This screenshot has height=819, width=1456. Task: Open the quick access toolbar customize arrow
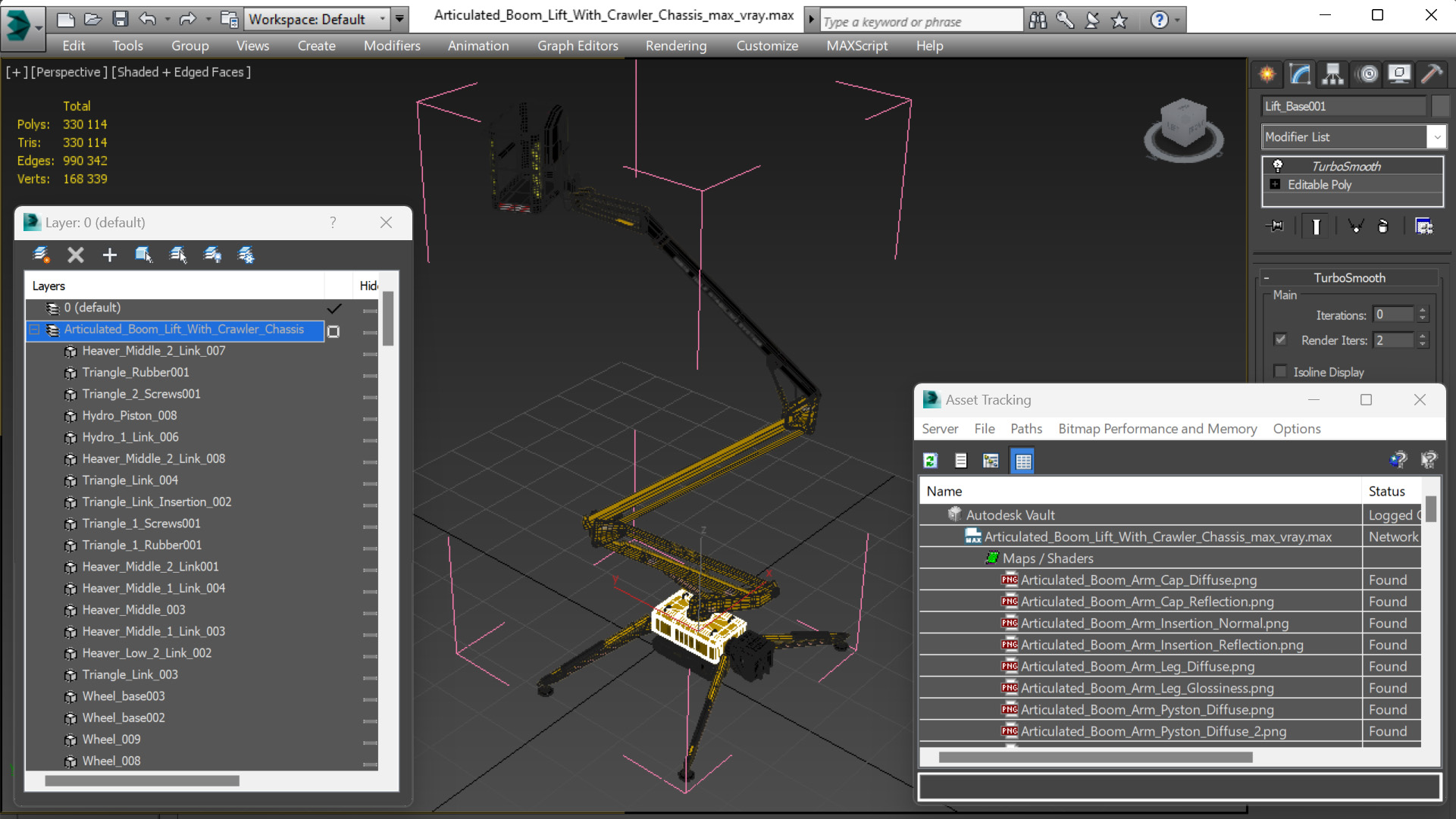(399, 19)
